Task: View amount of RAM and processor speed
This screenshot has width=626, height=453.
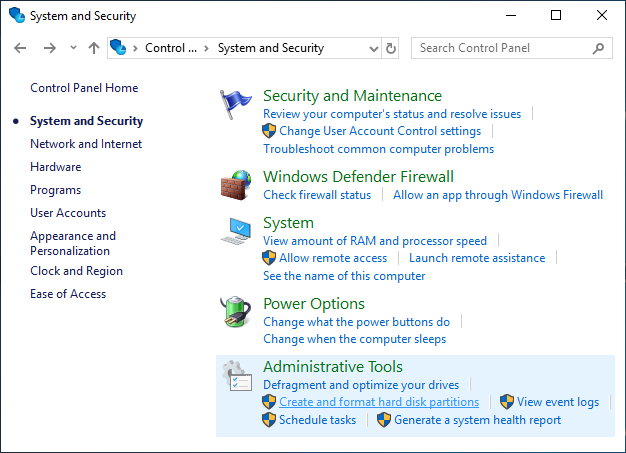Action: point(375,241)
